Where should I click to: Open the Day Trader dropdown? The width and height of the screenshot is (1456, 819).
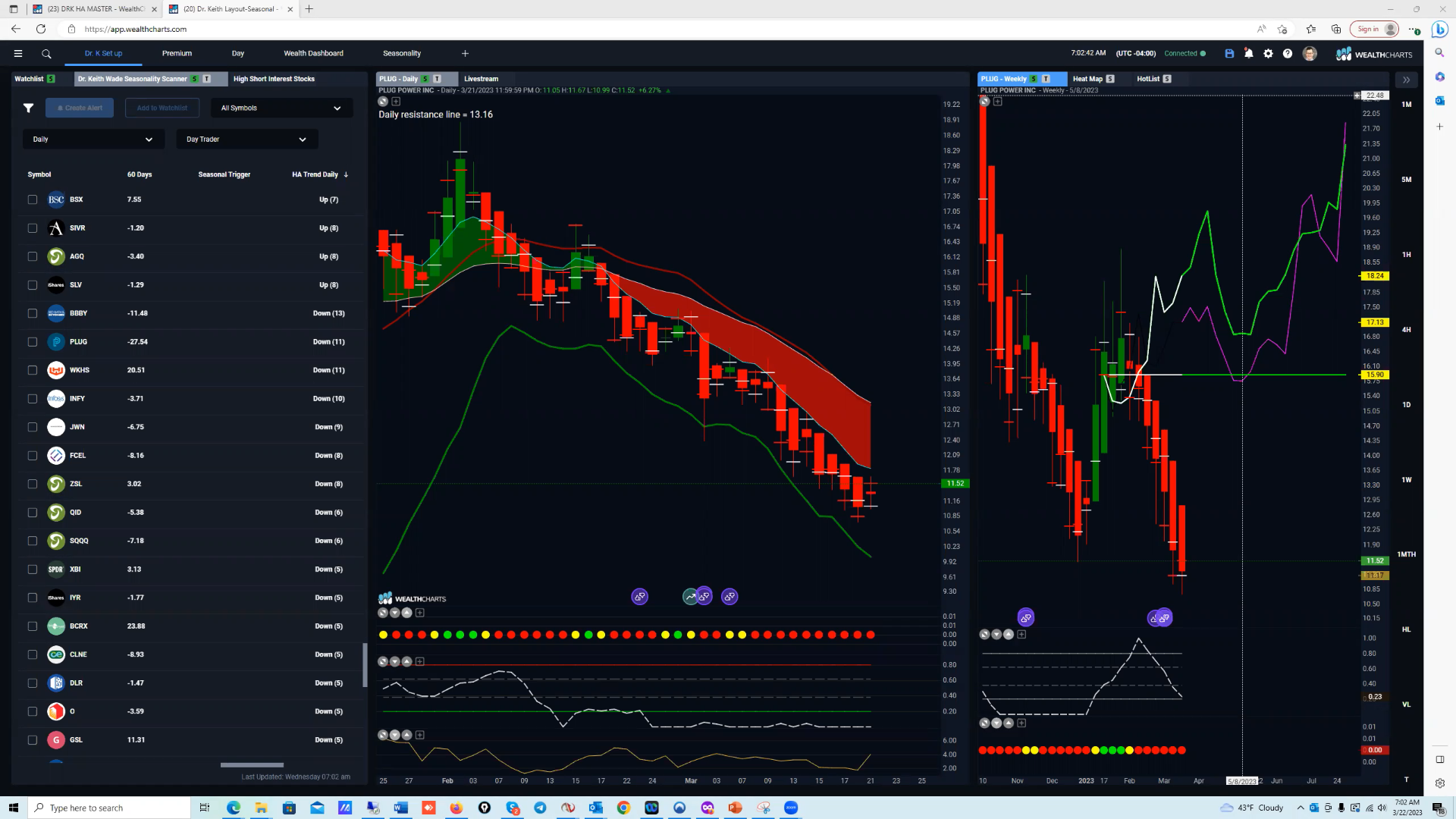(247, 139)
